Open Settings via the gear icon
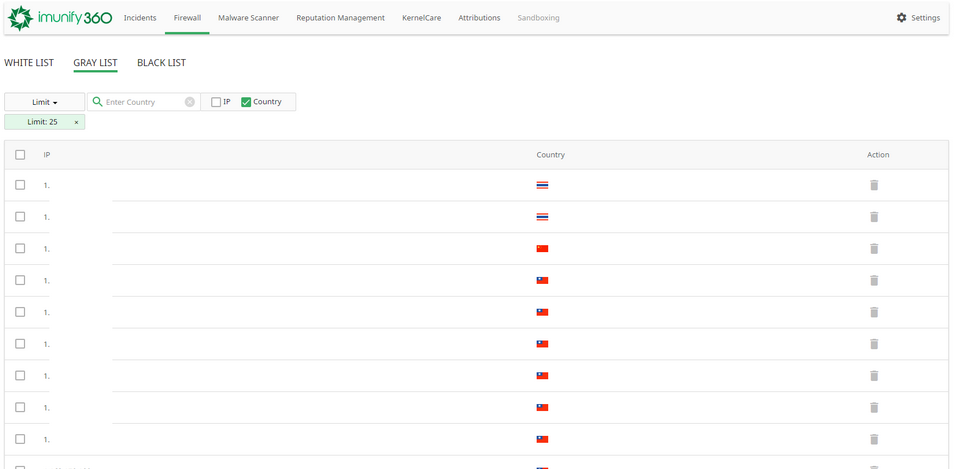 [901, 18]
